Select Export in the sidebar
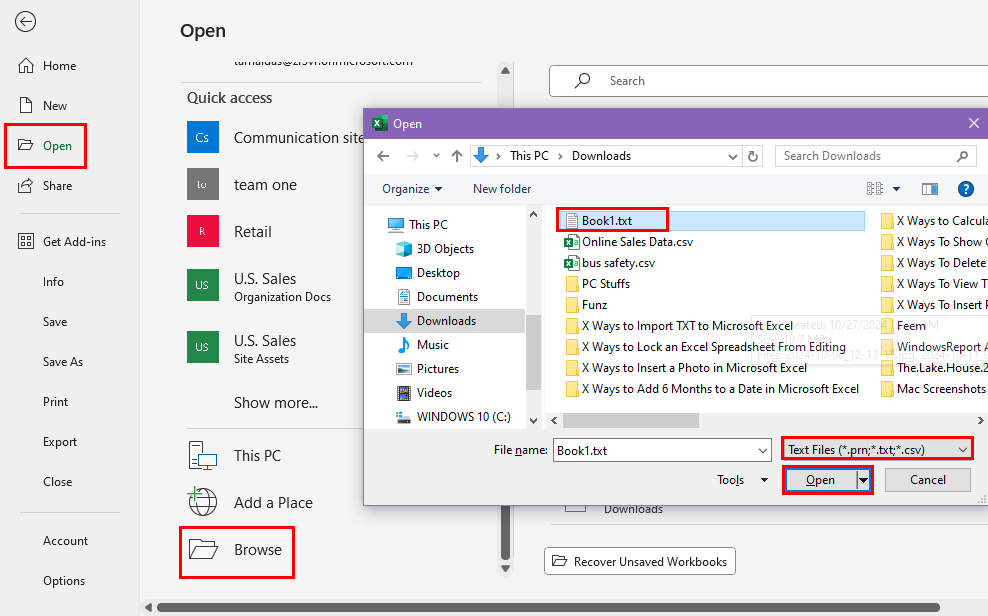 pos(60,442)
